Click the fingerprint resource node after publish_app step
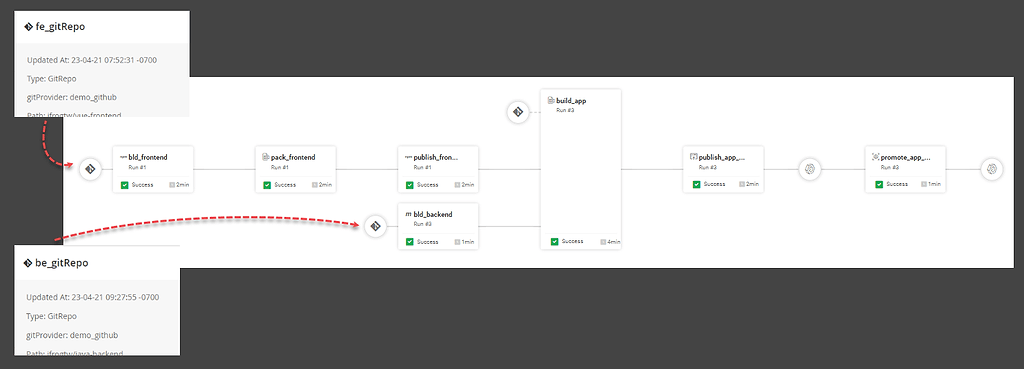This screenshot has height=369, width=1024. [x=810, y=169]
